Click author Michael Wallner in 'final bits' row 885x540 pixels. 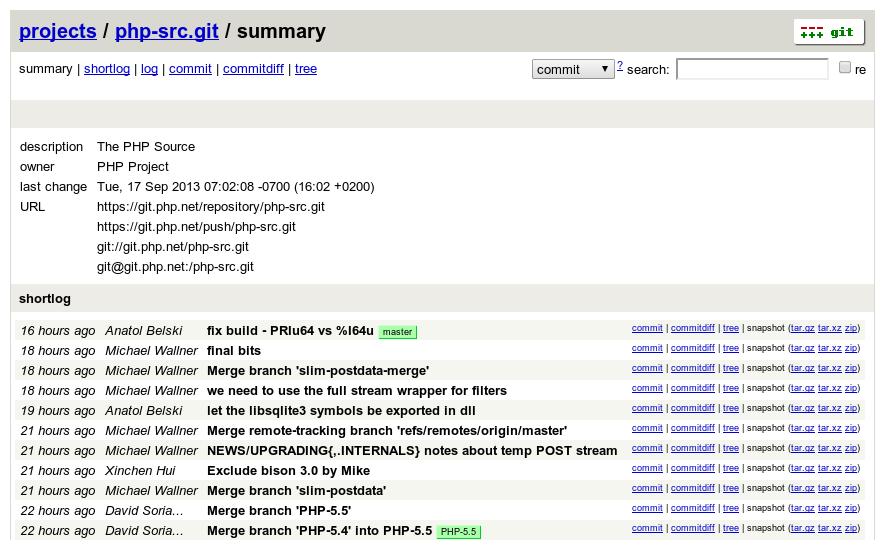(151, 350)
